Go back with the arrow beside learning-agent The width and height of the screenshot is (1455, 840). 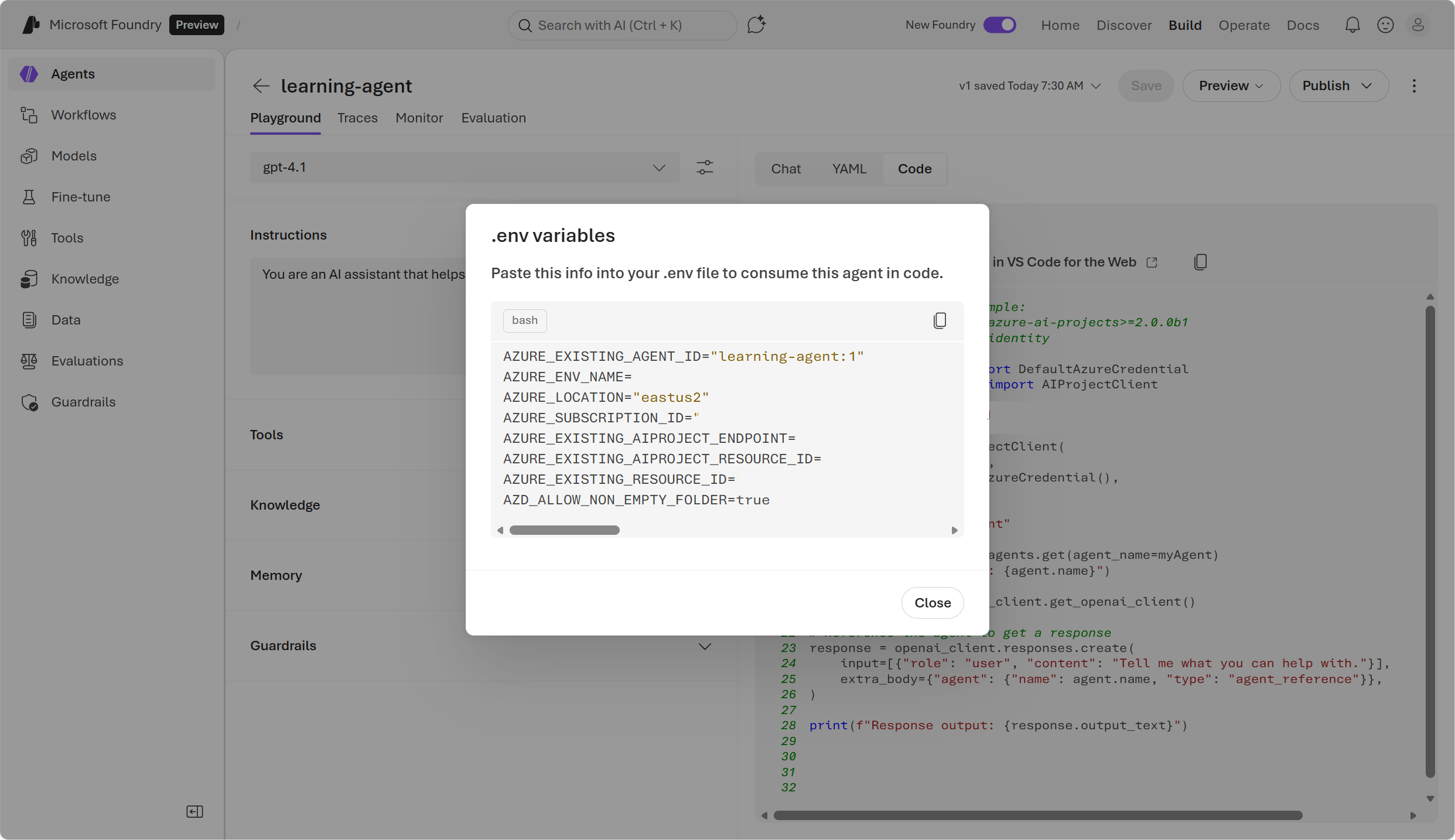coord(261,86)
